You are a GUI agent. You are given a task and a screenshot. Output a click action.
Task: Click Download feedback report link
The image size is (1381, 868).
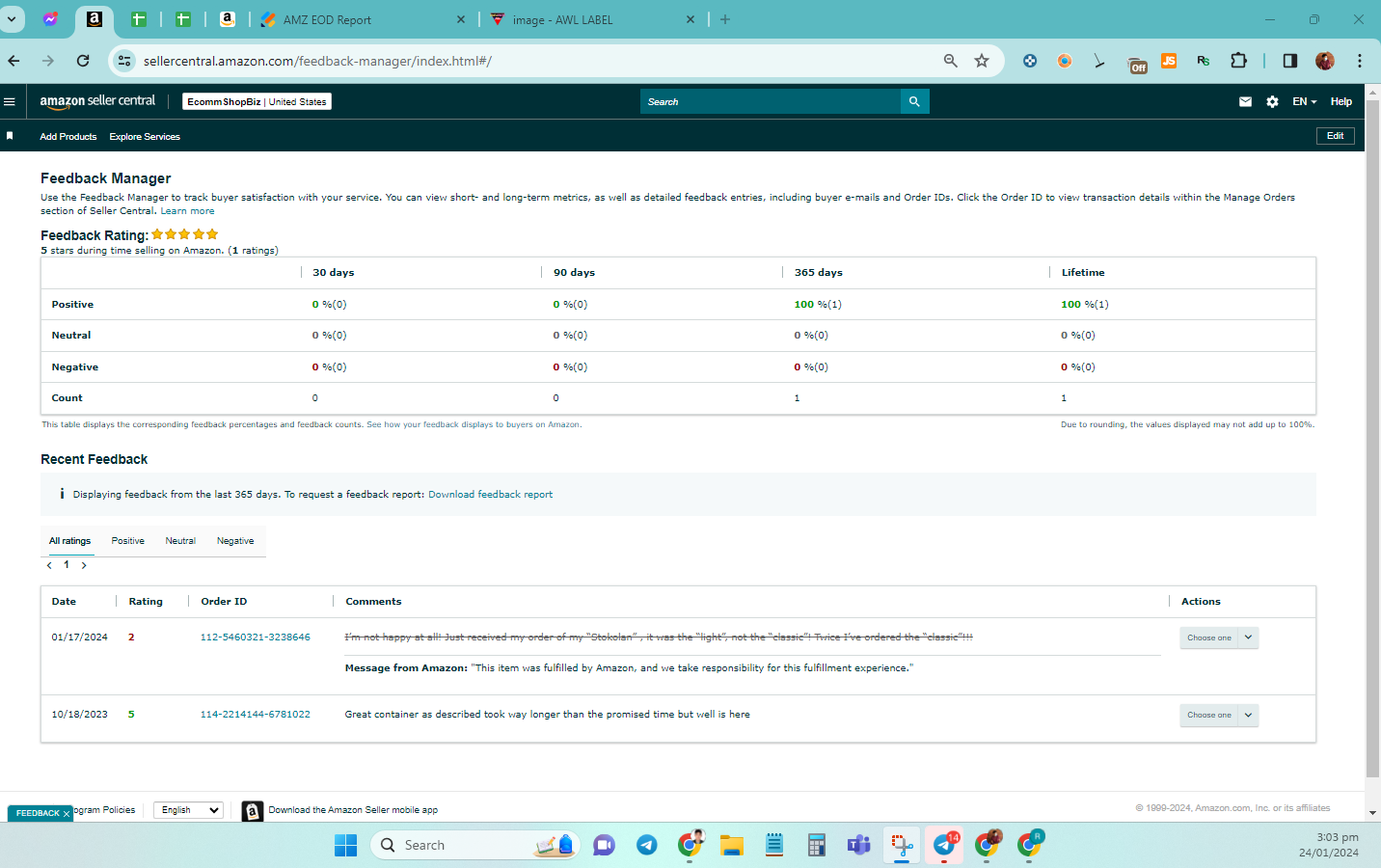tap(490, 495)
